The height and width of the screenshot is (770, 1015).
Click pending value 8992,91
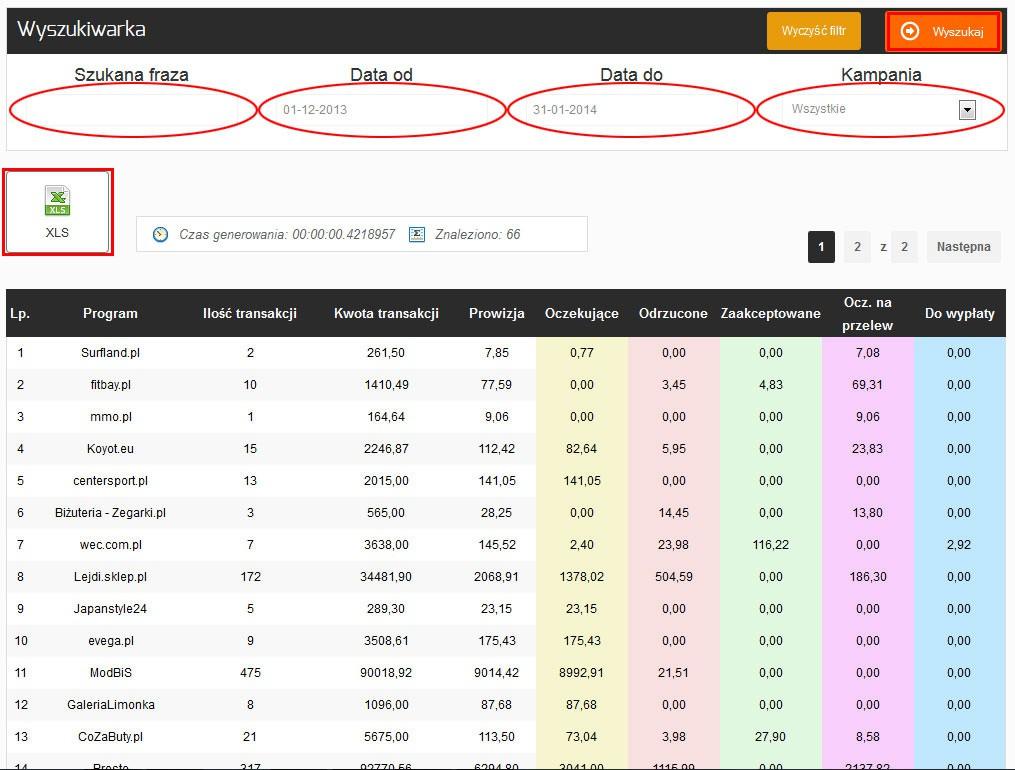(x=581, y=673)
